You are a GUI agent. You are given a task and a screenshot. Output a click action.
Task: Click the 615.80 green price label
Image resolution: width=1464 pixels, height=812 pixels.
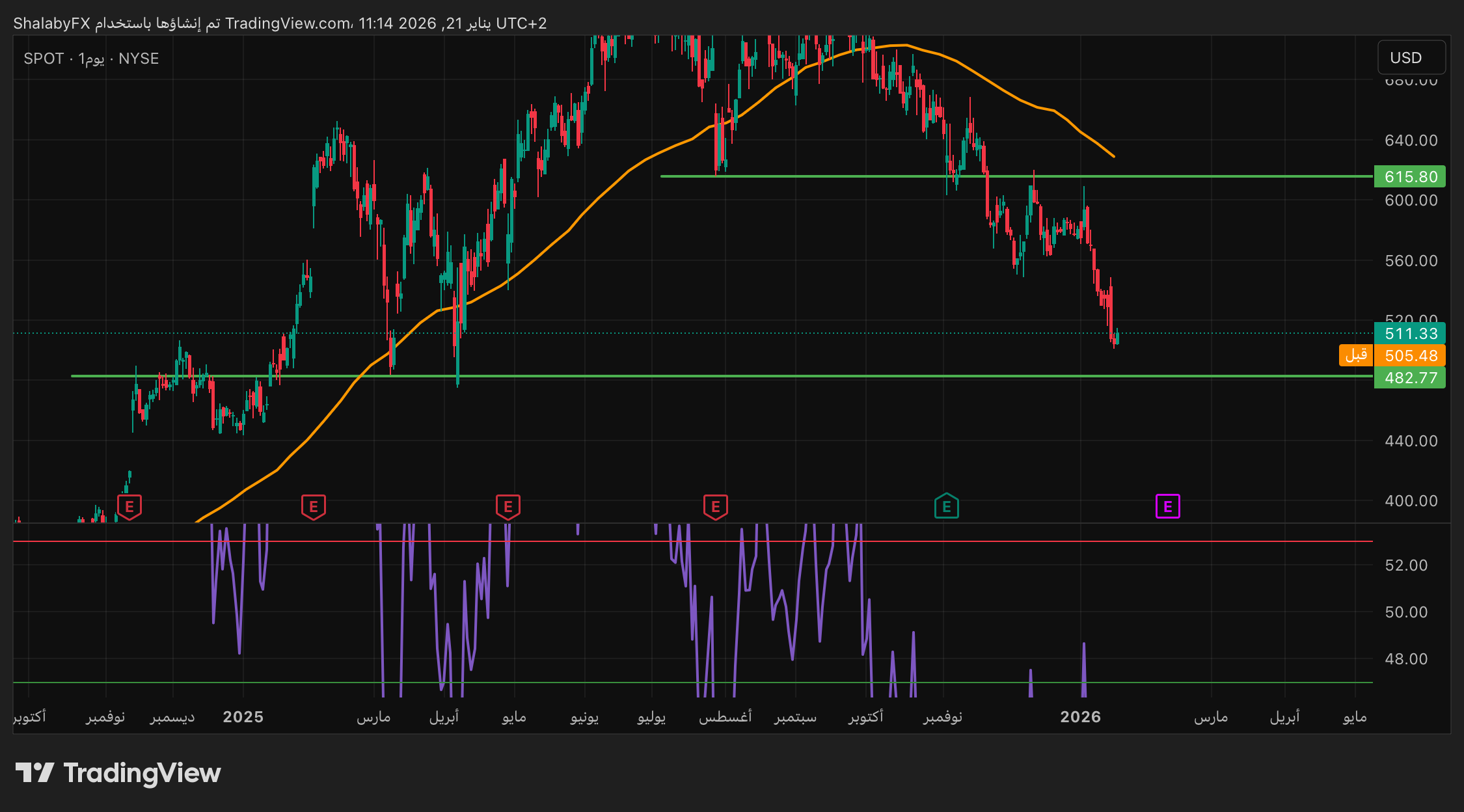[1410, 176]
